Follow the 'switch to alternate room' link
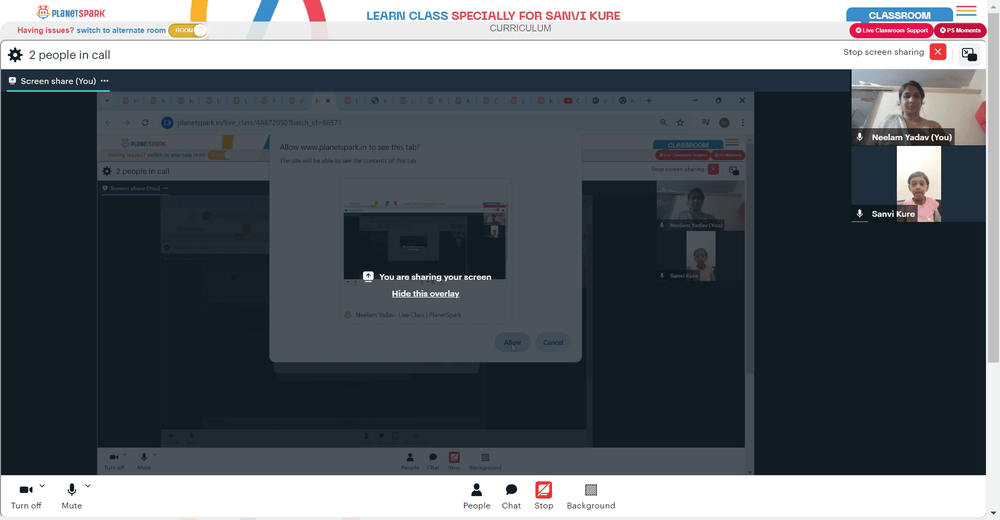This screenshot has width=1000, height=520. pos(121,30)
